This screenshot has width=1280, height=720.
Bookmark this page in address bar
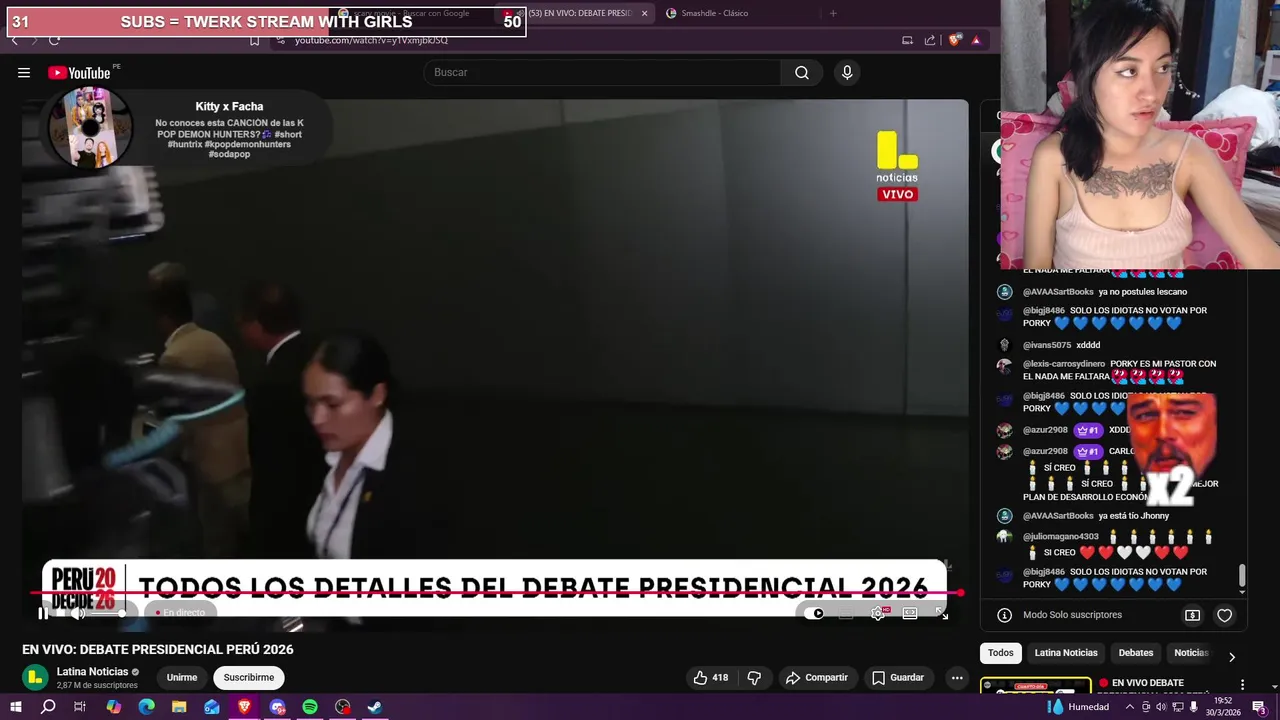pos(254,40)
